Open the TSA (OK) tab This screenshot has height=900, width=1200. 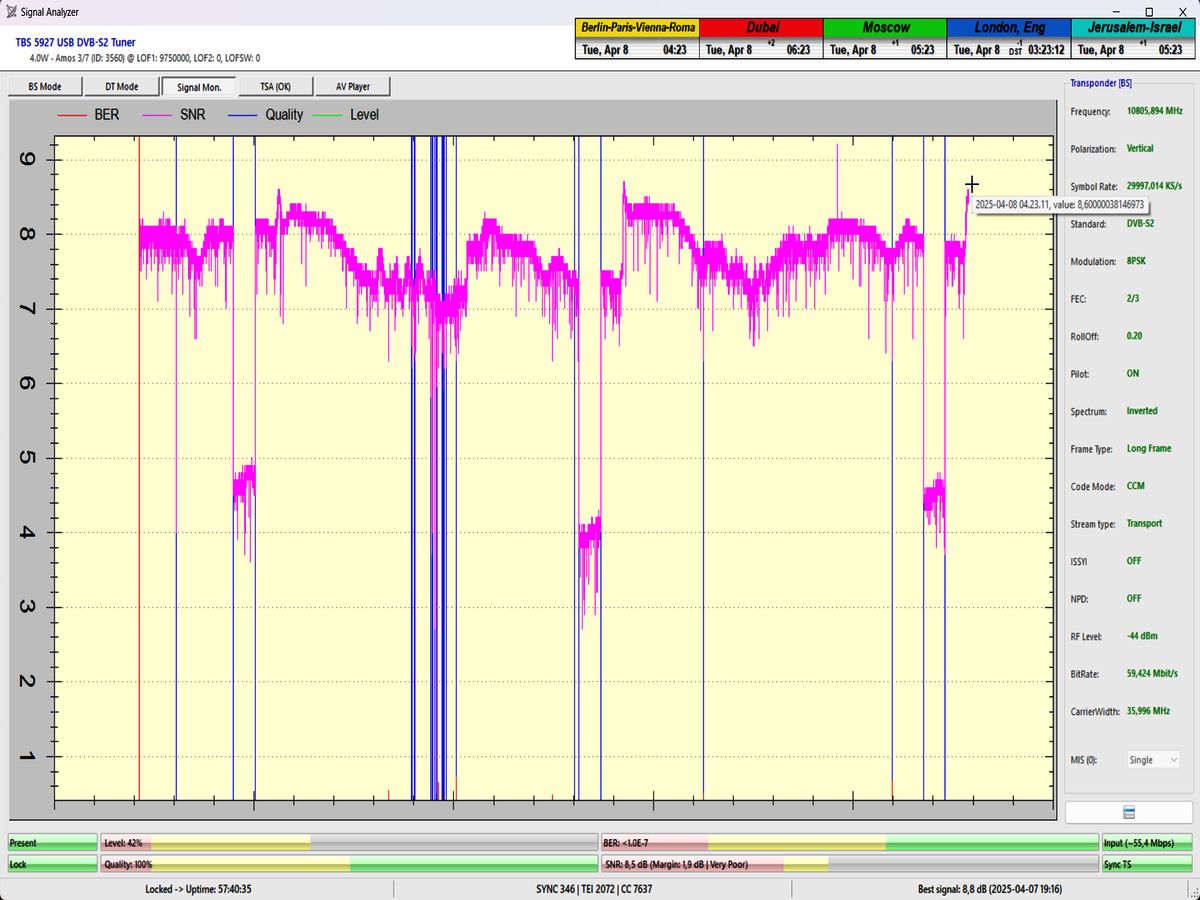click(275, 87)
